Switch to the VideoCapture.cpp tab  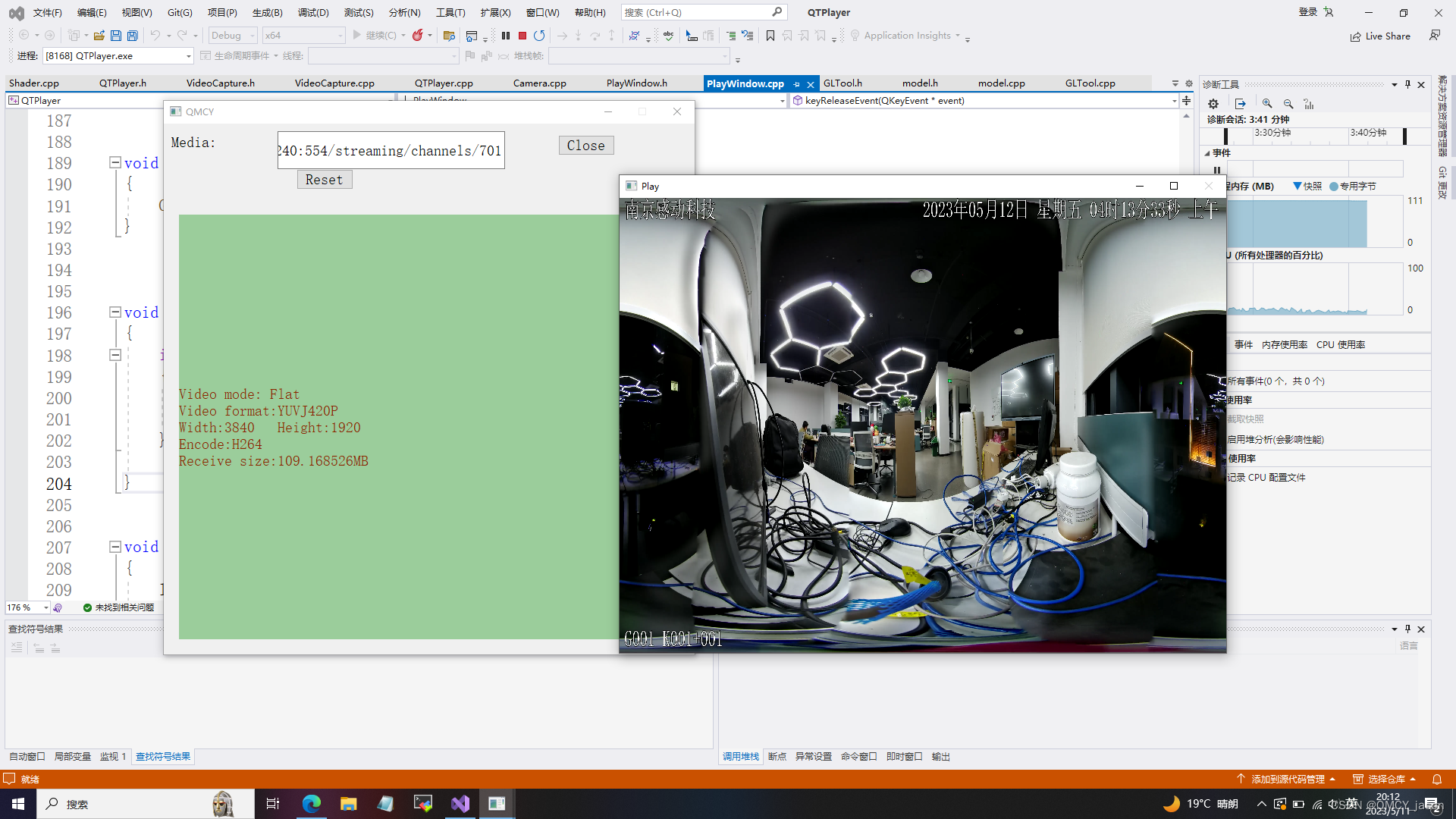pos(334,83)
